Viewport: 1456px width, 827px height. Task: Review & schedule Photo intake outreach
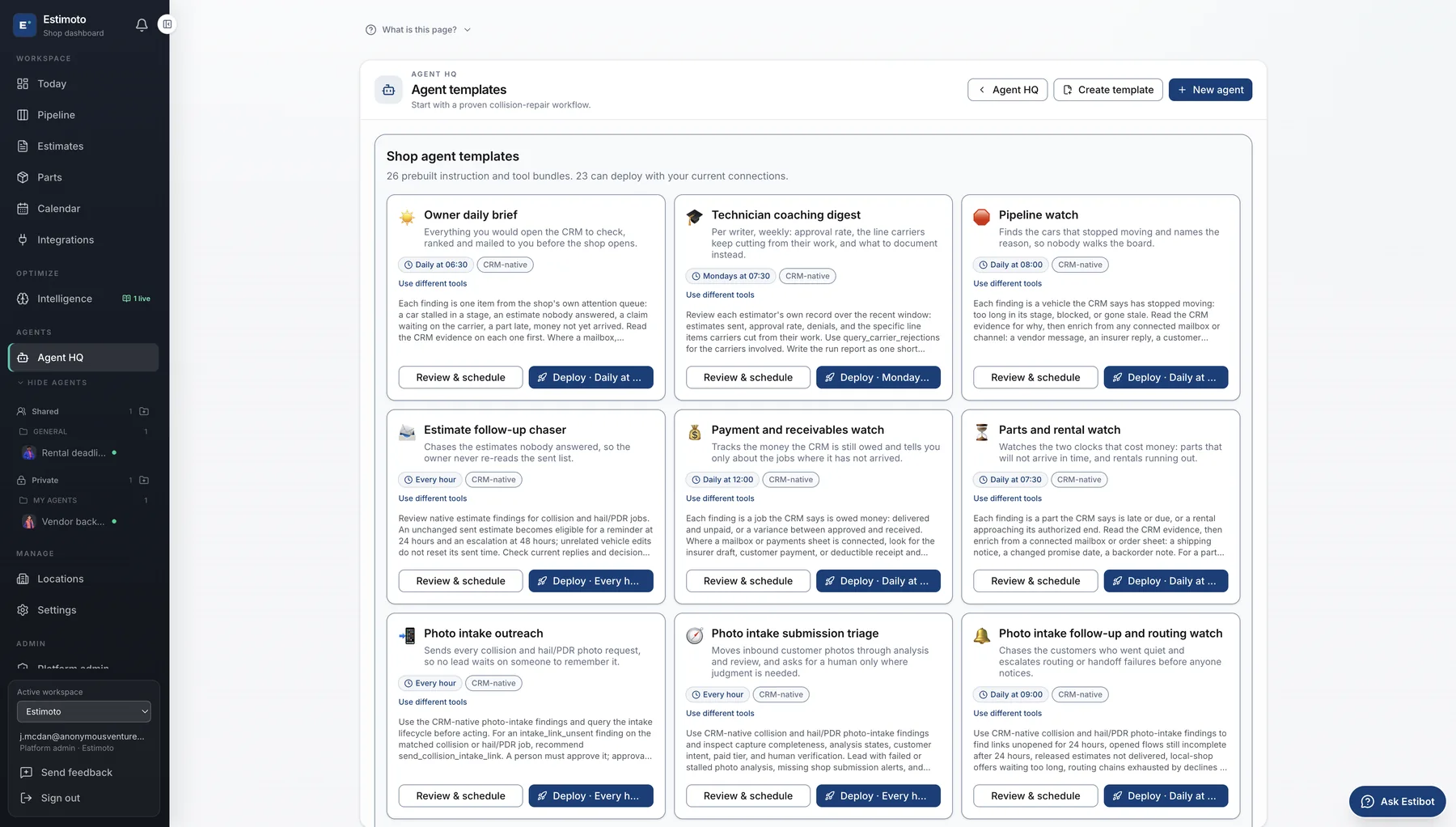click(460, 796)
